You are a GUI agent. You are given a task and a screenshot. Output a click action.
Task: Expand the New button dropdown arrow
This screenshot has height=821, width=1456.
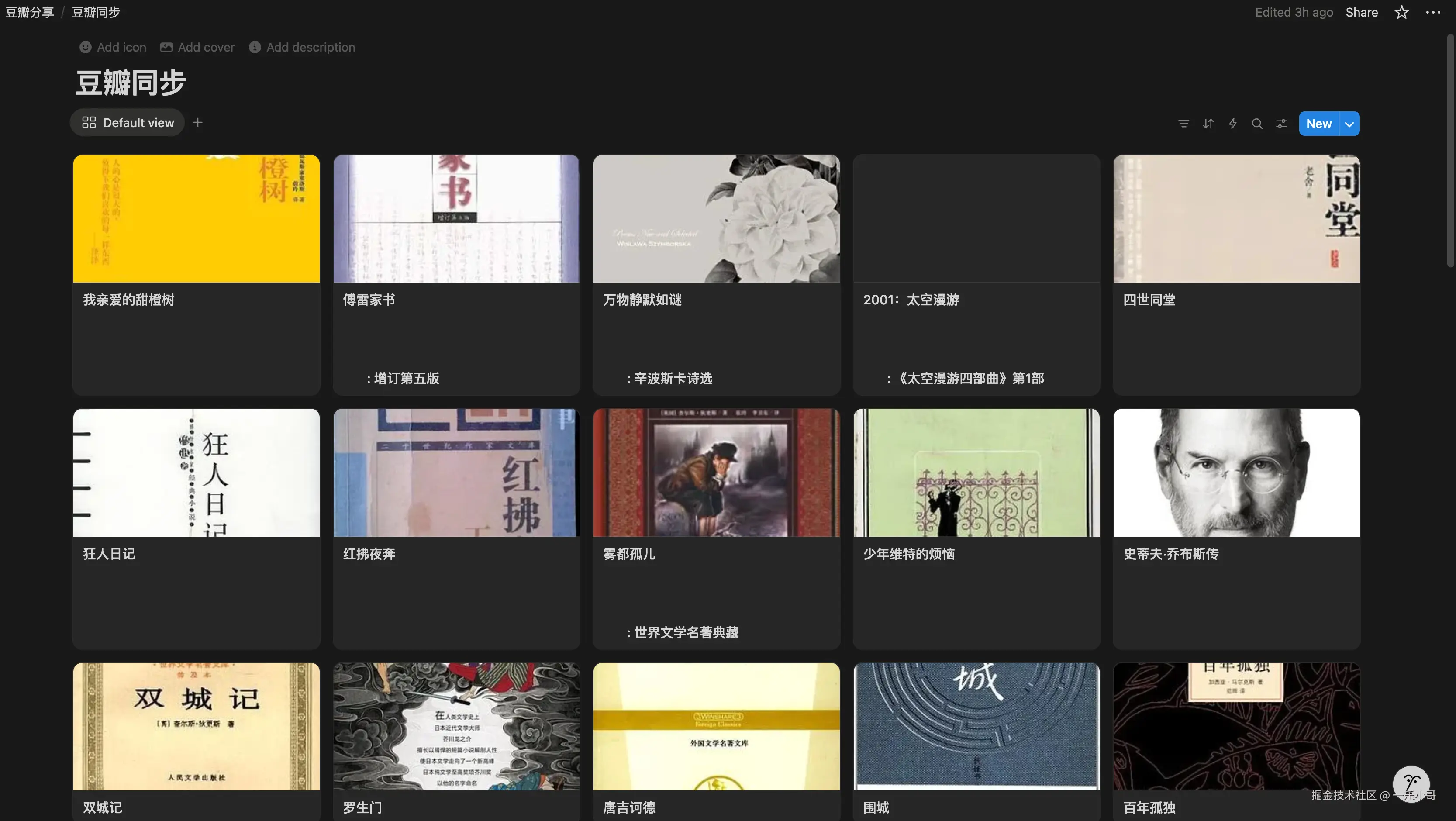click(1349, 124)
